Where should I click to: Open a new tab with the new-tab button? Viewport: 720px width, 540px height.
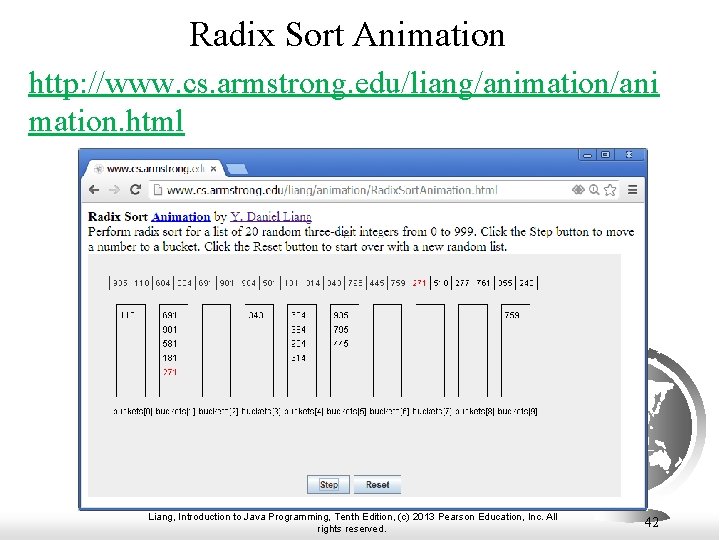(x=237, y=169)
